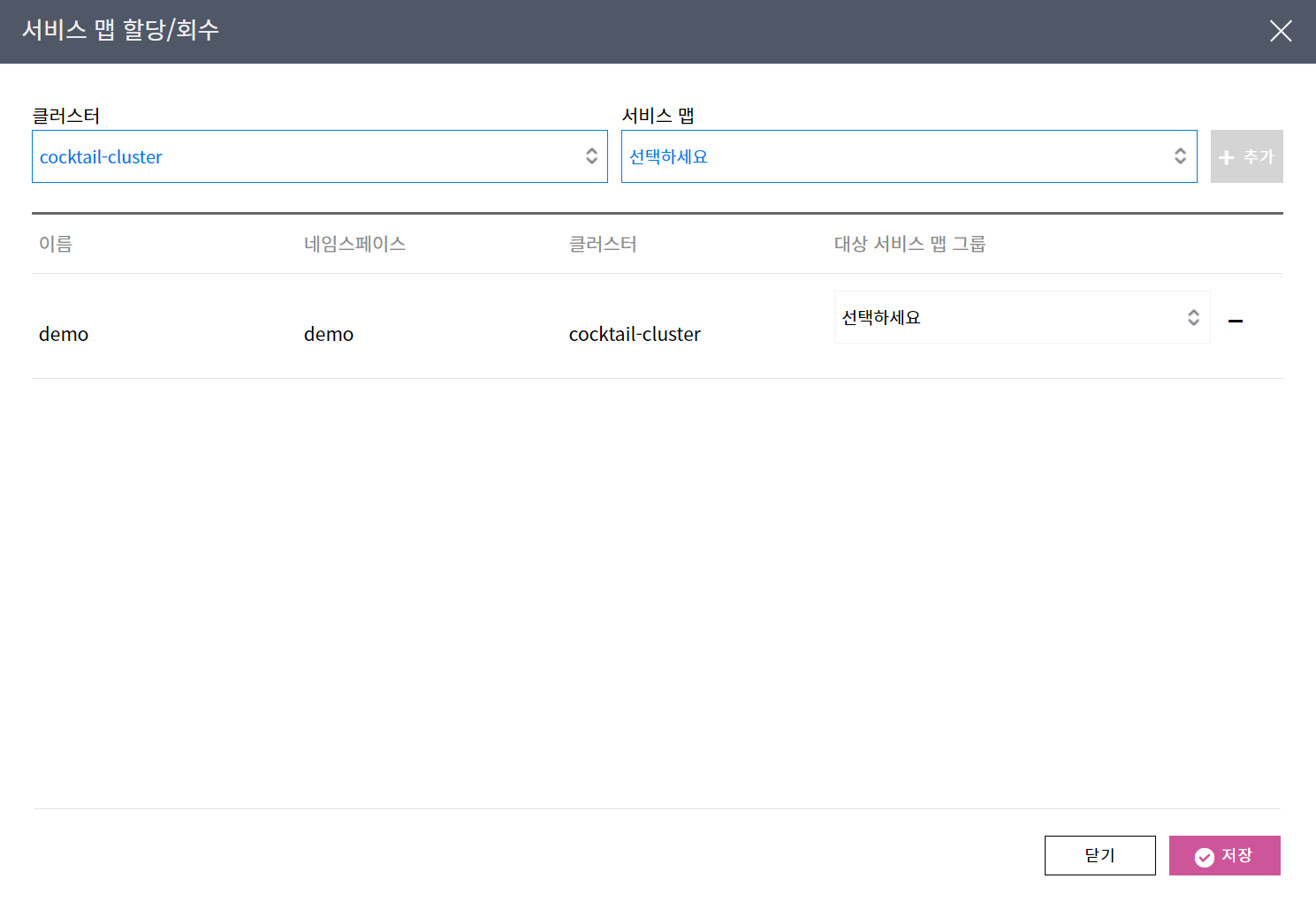Click the arrows of the 서비스 맵 selector
This screenshot has width=1316, height=909.
point(1180,156)
